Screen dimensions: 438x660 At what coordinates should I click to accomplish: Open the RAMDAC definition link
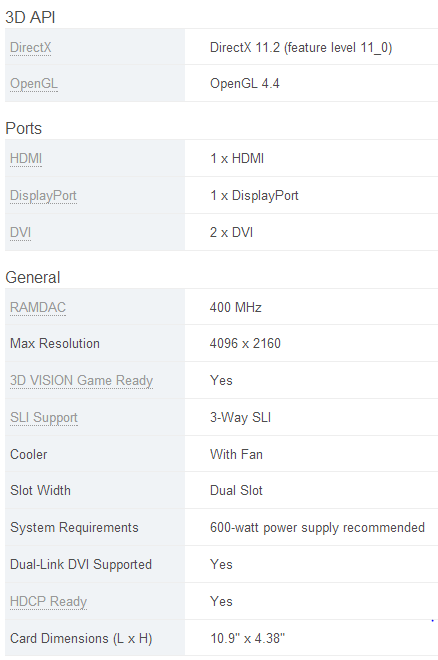point(38,307)
